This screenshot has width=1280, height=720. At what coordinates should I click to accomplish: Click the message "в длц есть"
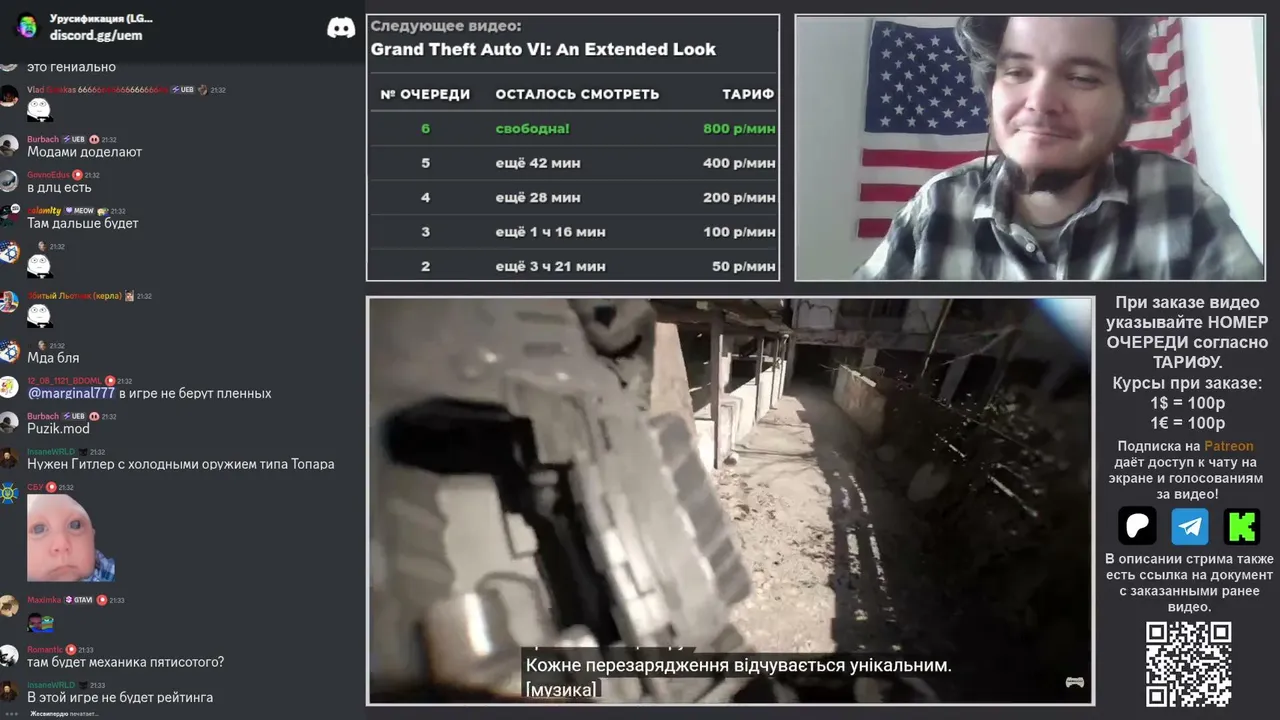[x=59, y=187]
